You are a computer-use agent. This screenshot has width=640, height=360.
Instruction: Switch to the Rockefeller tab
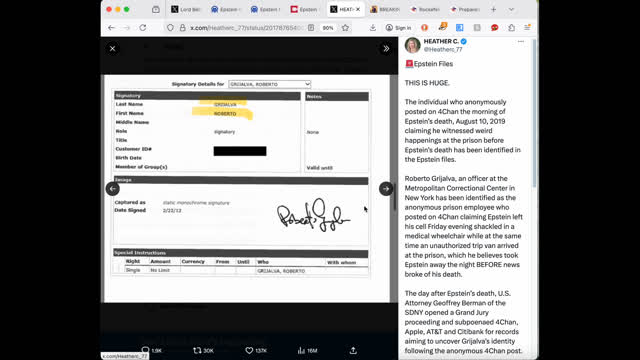click(425, 9)
